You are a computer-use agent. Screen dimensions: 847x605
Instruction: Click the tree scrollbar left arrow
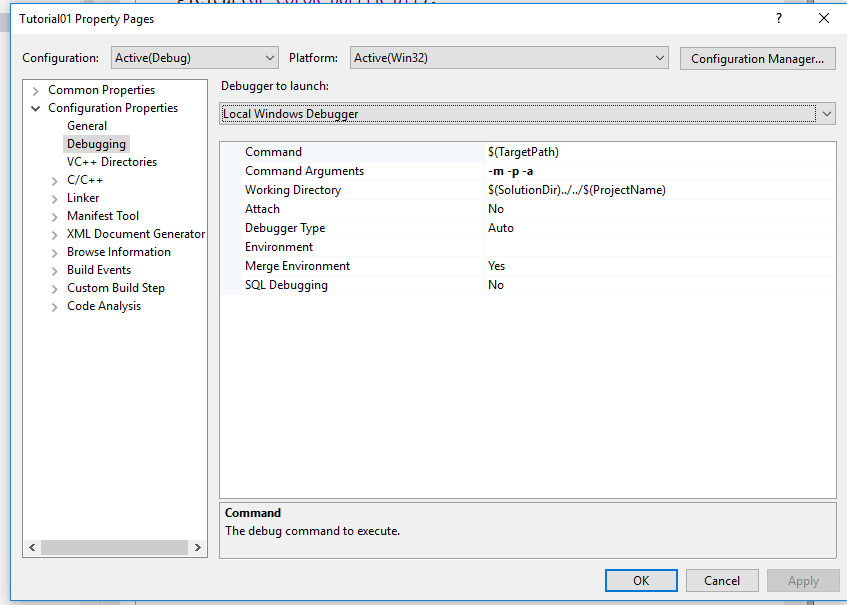(32, 547)
